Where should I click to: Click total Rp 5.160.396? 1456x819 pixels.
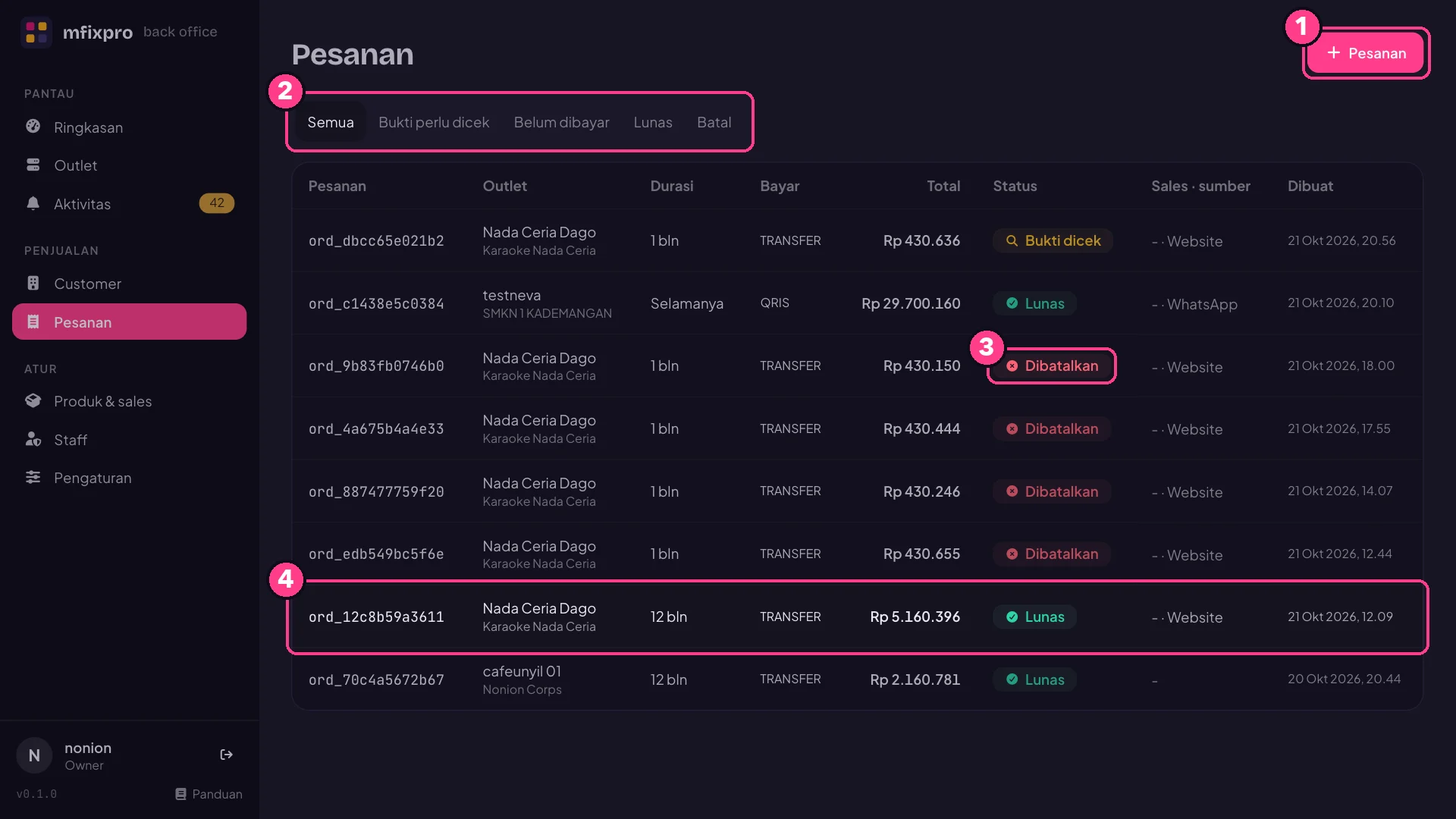click(915, 617)
